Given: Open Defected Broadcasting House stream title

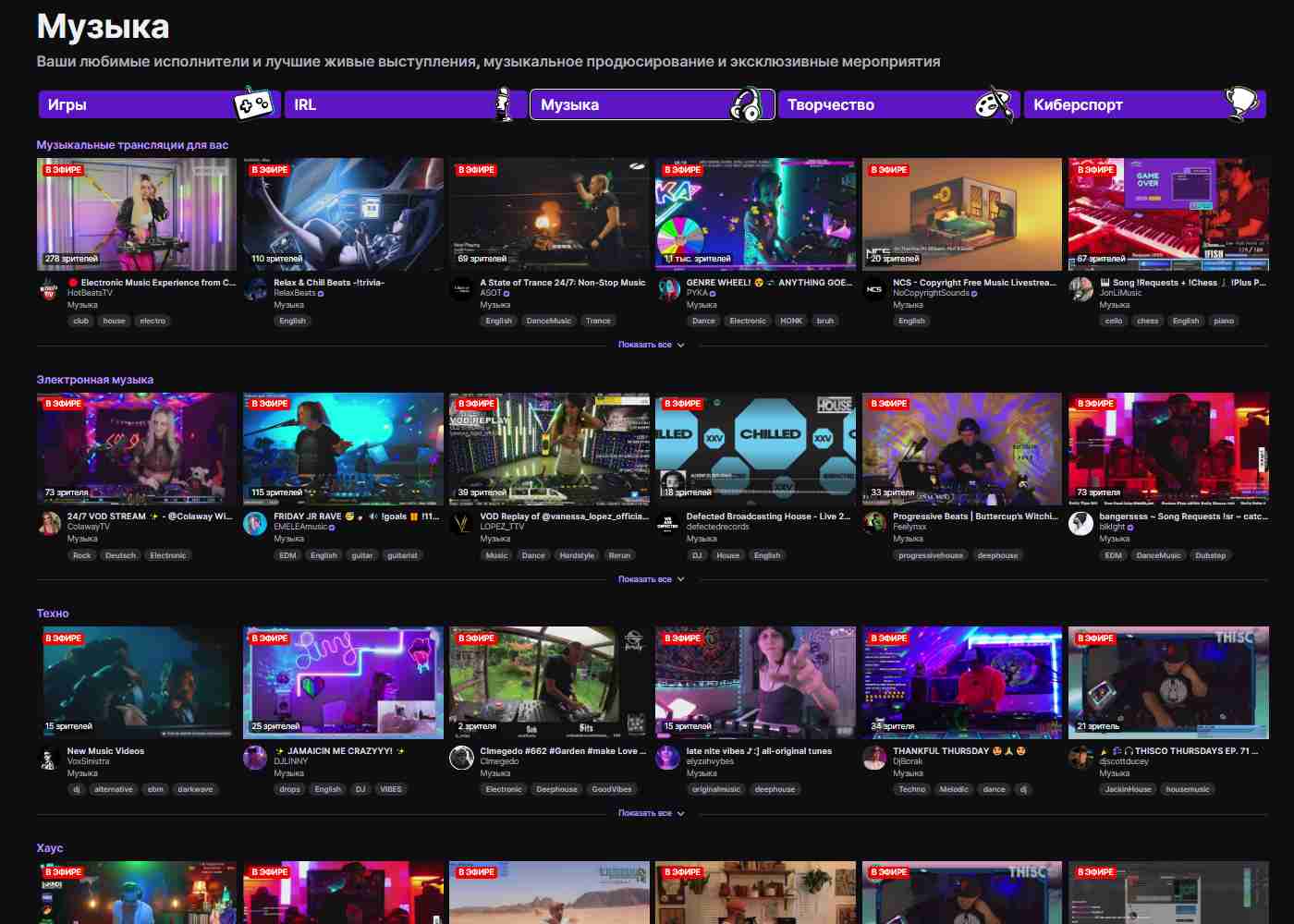Looking at the screenshot, I should [768, 517].
